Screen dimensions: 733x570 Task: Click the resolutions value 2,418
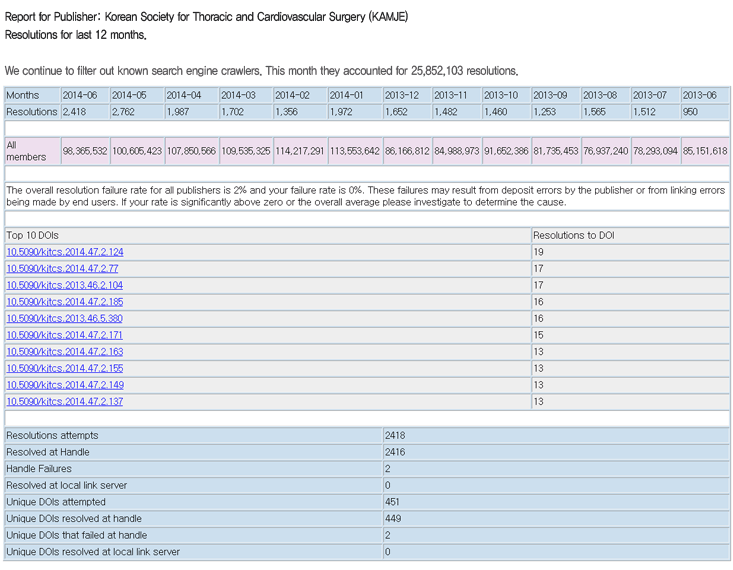(x=74, y=112)
